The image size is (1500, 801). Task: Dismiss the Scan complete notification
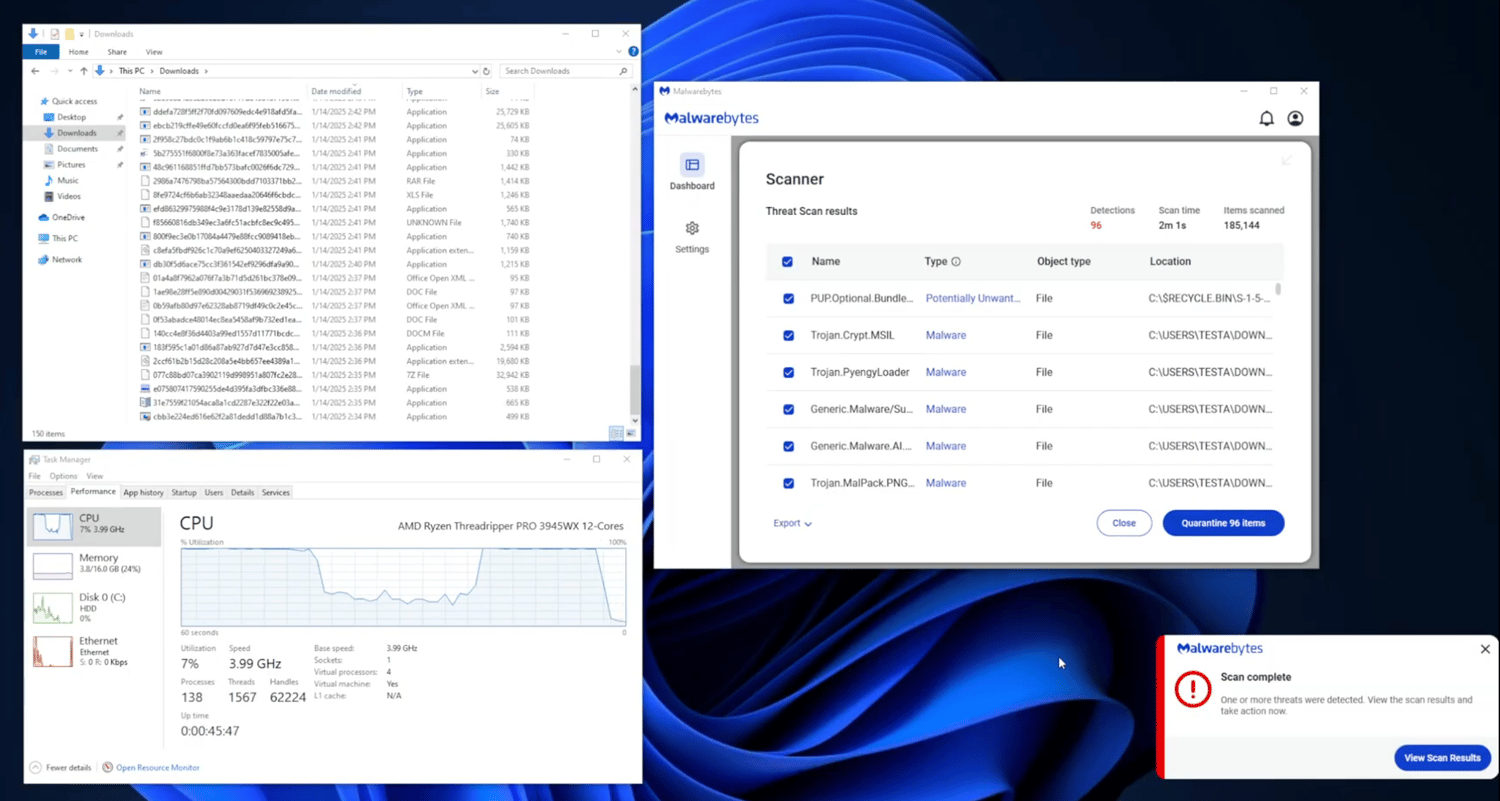(x=1485, y=649)
